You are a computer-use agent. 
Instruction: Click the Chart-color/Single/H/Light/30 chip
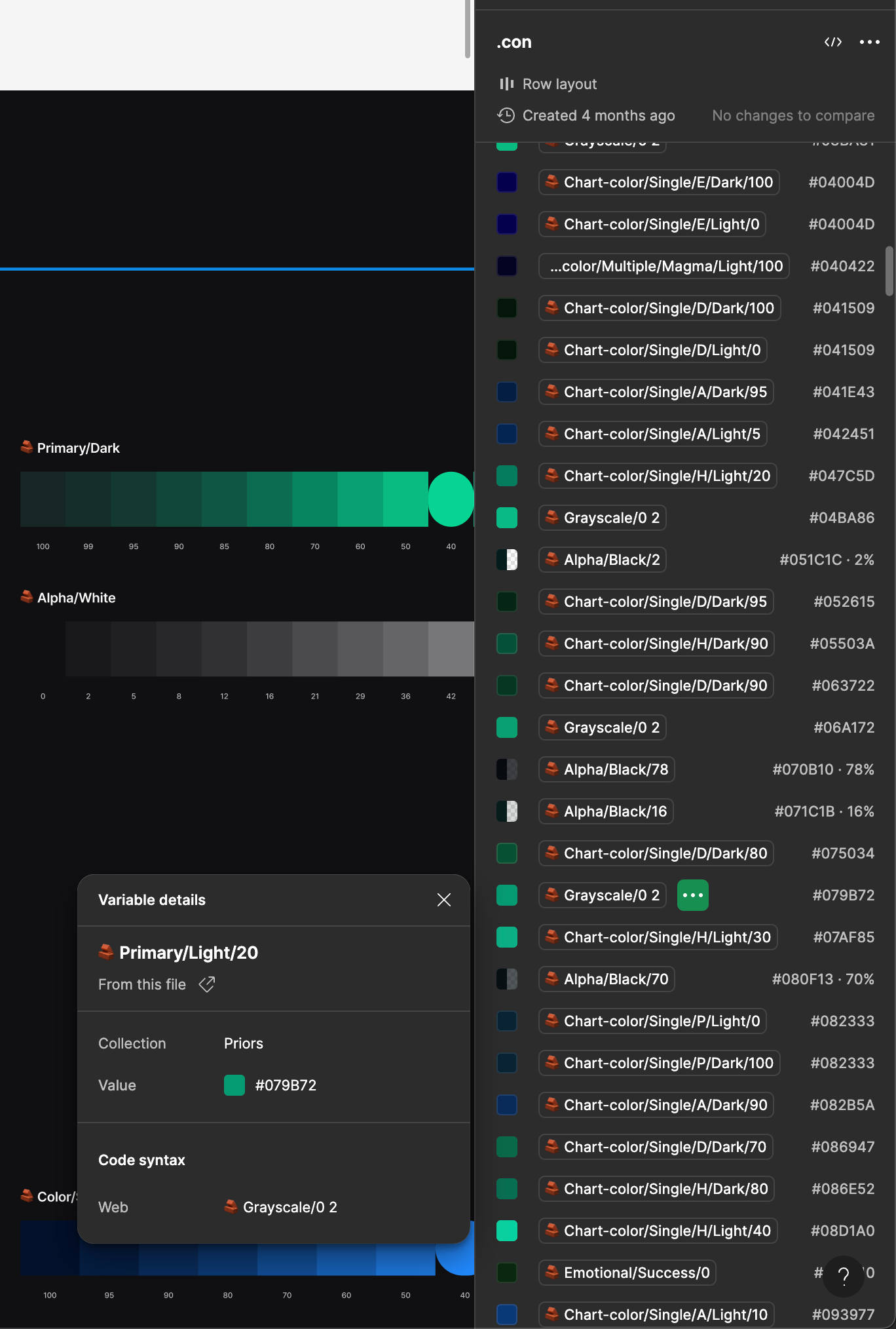(x=658, y=937)
